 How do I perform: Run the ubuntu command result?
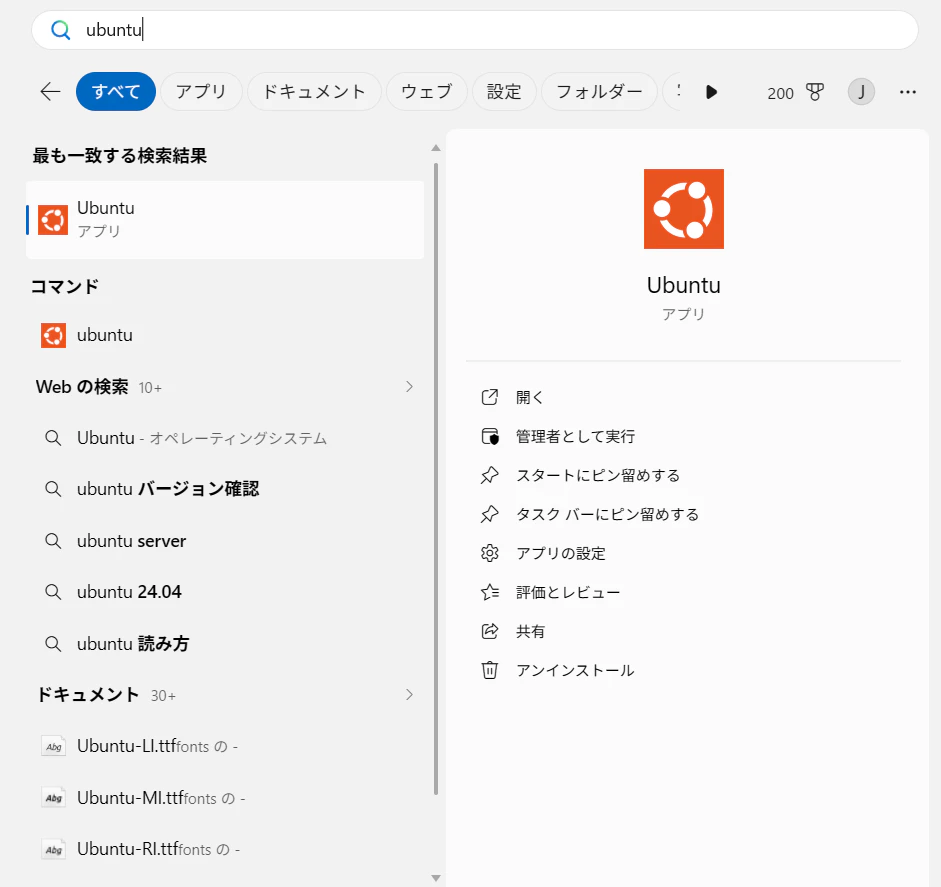tap(225, 335)
